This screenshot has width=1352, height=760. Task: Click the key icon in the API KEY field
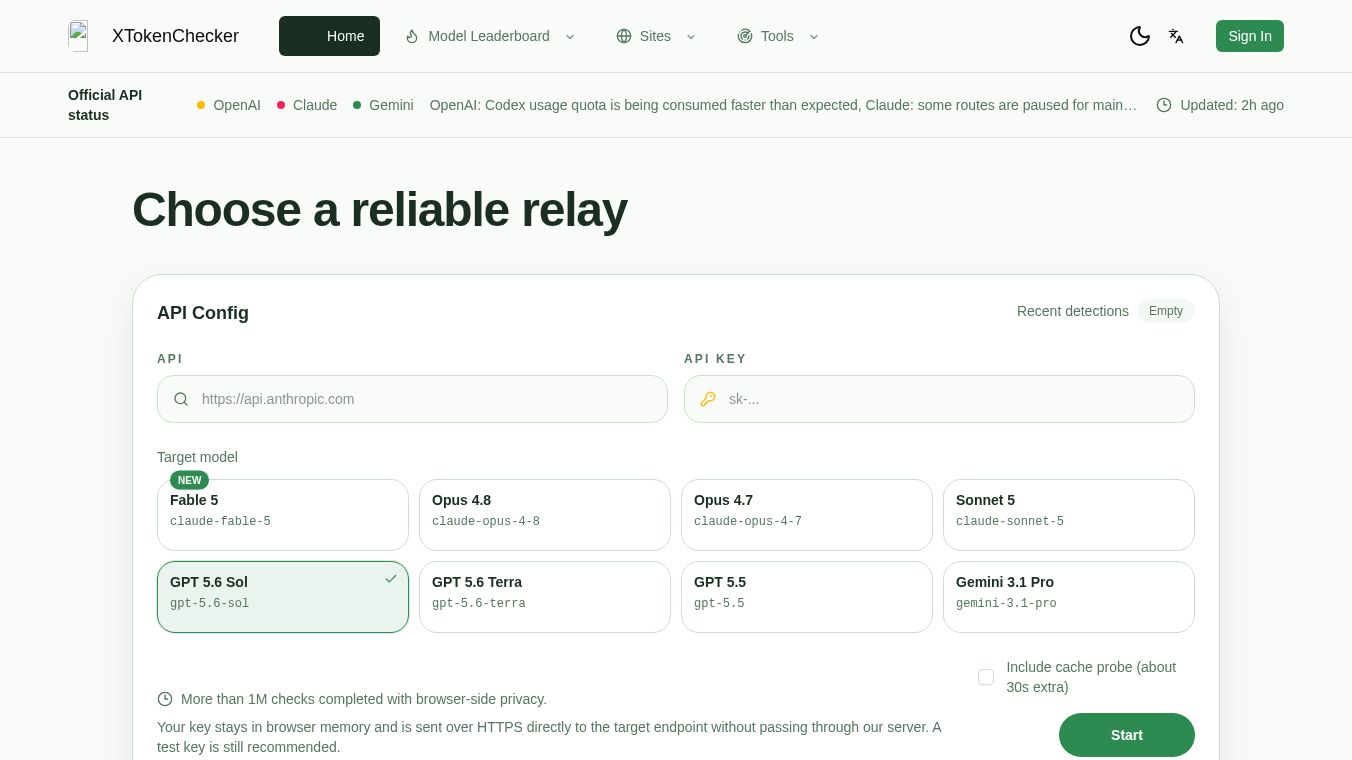click(x=708, y=399)
